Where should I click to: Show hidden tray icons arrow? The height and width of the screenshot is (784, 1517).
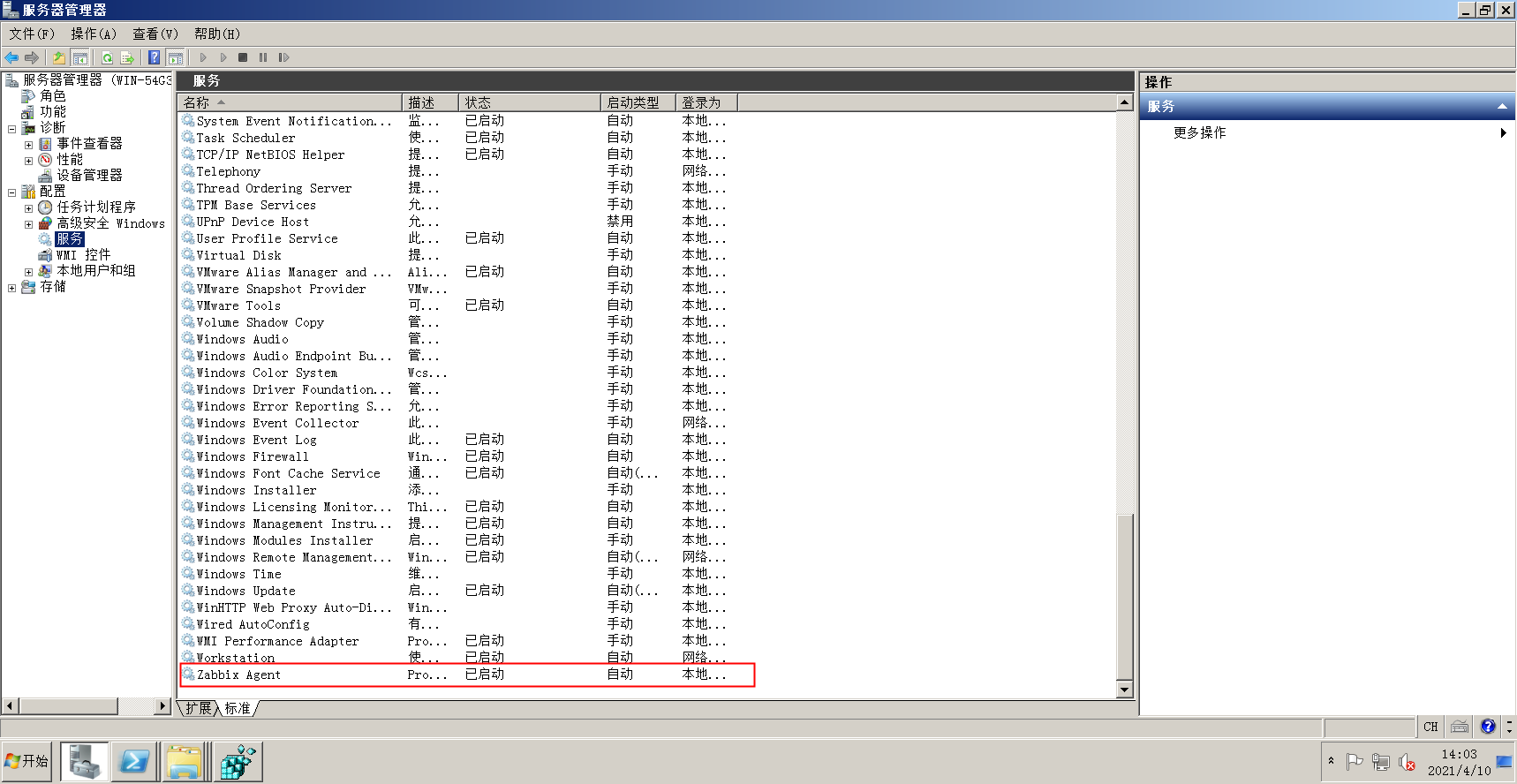pos(1331,760)
